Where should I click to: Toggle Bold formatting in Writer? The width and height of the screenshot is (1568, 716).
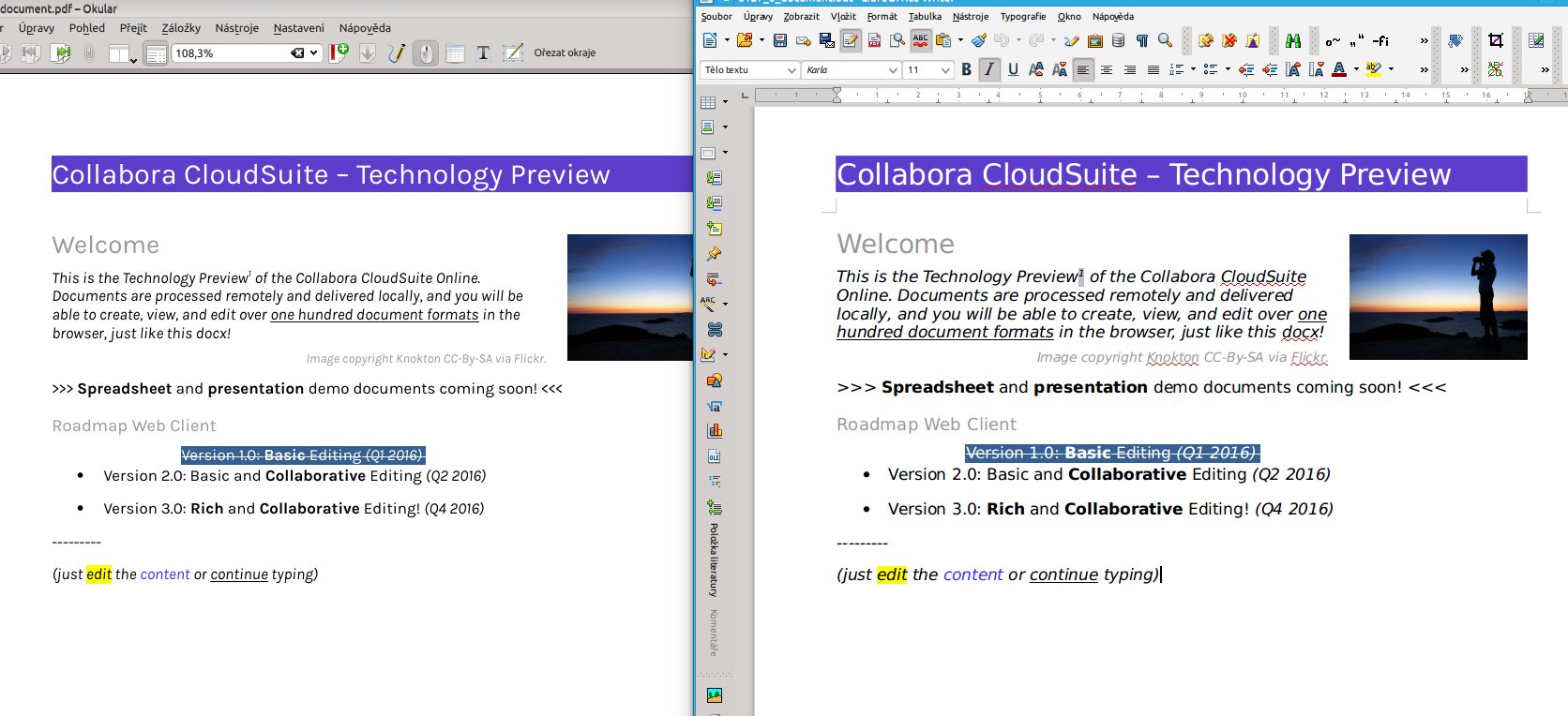(966, 69)
